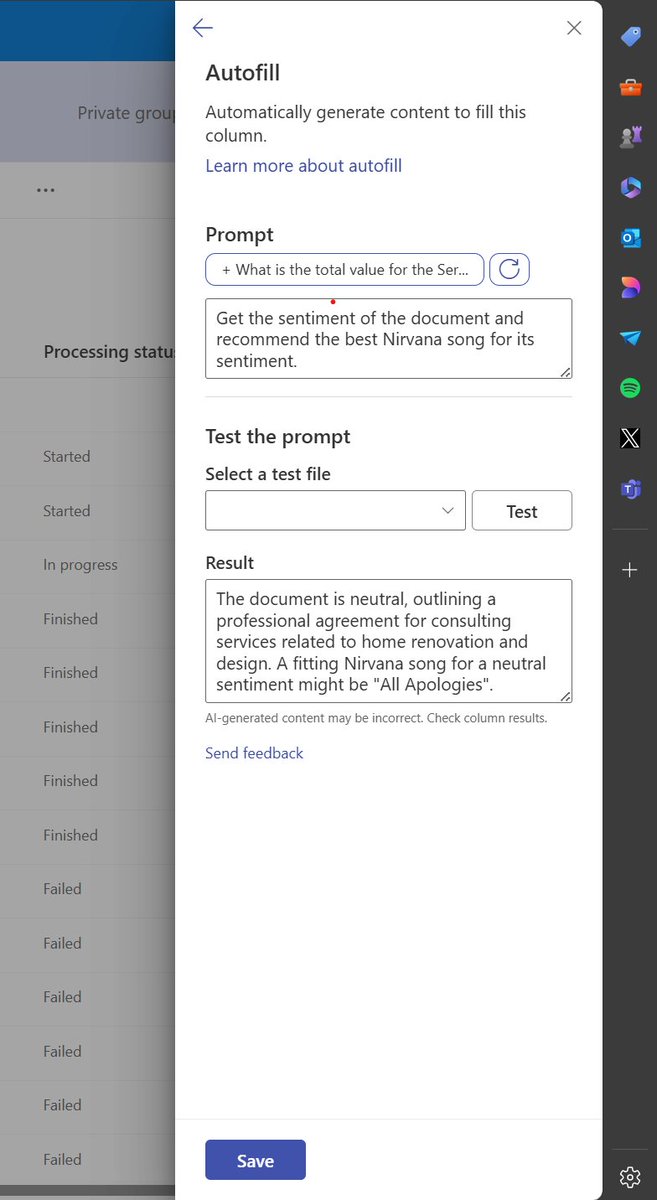Click the Test button
The height and width of the screenshot is (1200, 657).
522,510
